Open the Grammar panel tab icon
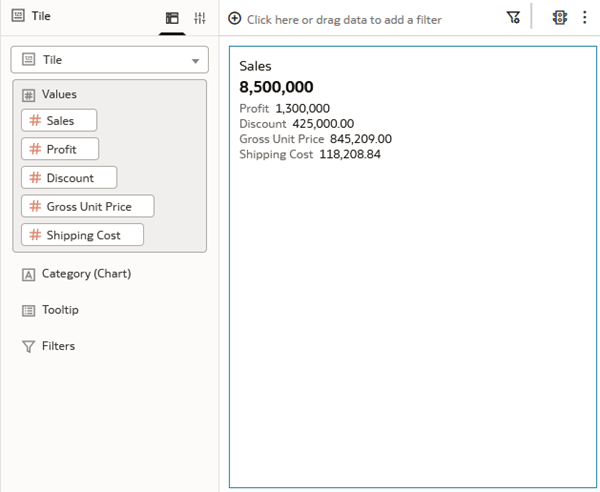This screenshot has height=492, width=600. pos(172,18)
